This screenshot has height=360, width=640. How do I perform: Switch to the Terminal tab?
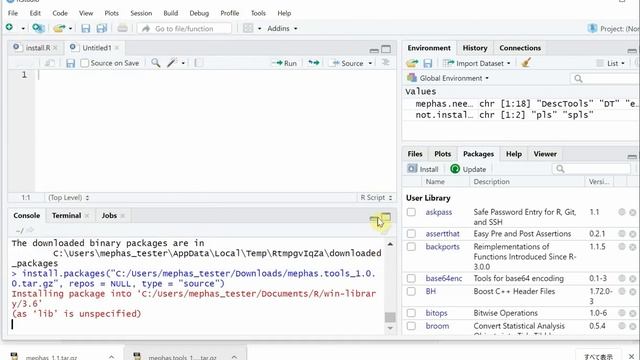[67, 216]
